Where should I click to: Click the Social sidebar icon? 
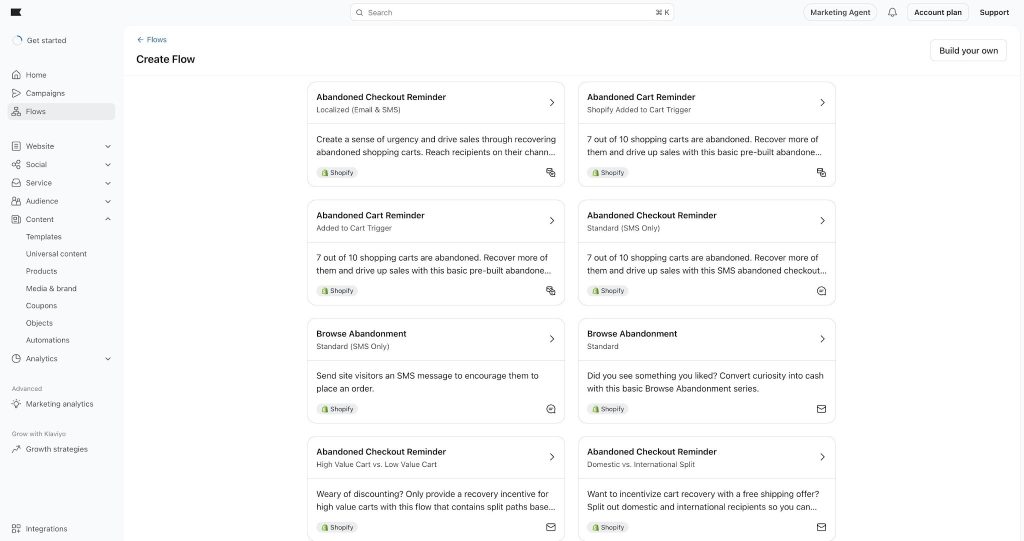coord(16,165)
